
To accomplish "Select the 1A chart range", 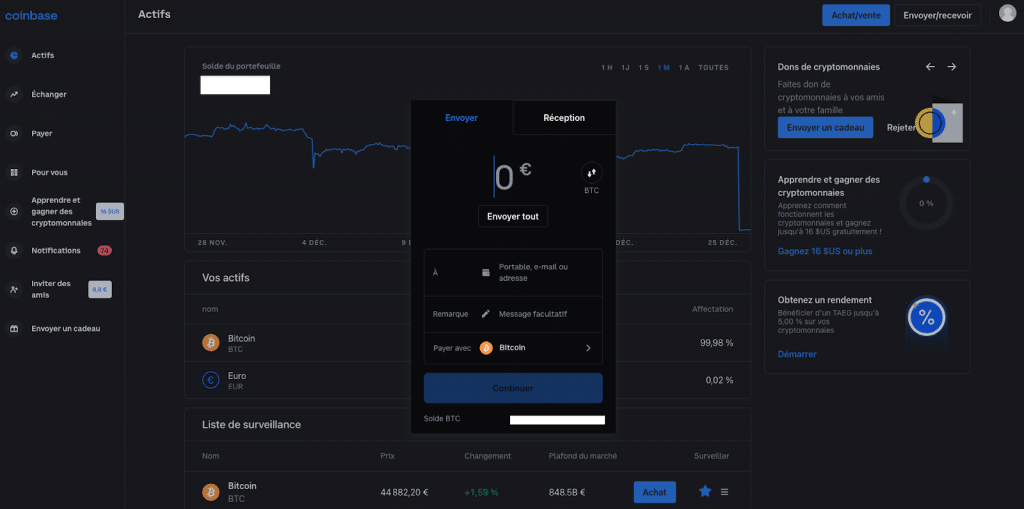I will (684, 68).
